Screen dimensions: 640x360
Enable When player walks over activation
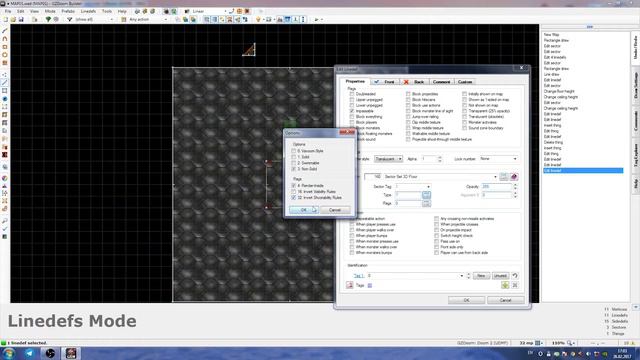tap(352, 230)
